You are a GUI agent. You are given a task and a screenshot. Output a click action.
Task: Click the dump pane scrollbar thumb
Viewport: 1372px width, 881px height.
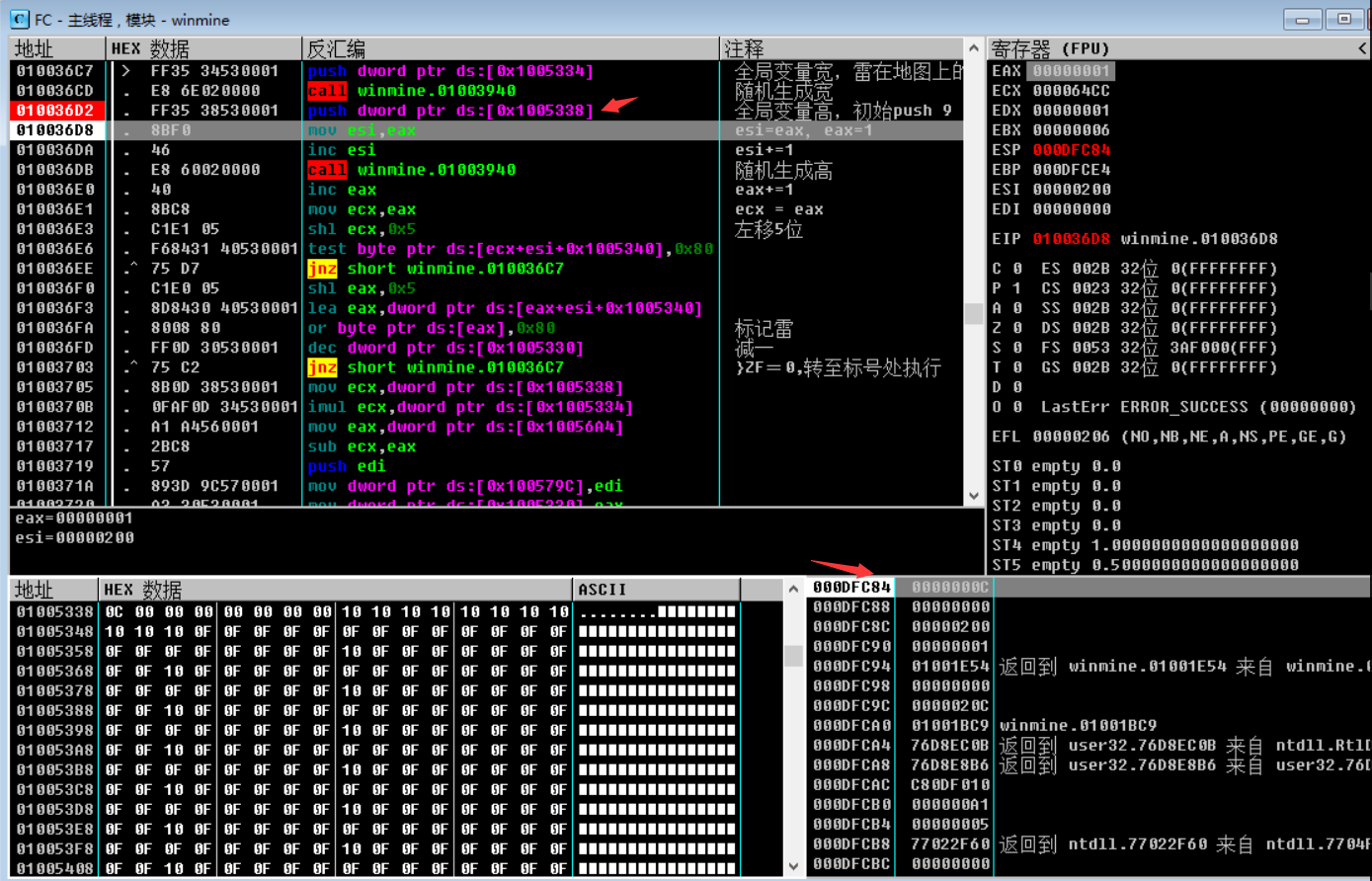point(793,656)
